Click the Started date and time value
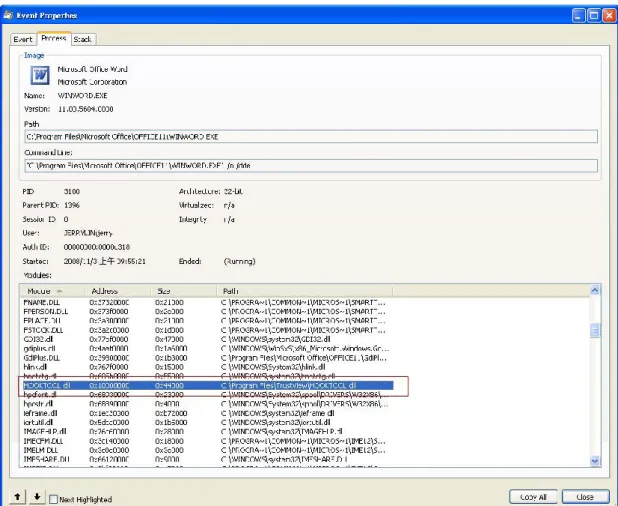 (104, 261)
